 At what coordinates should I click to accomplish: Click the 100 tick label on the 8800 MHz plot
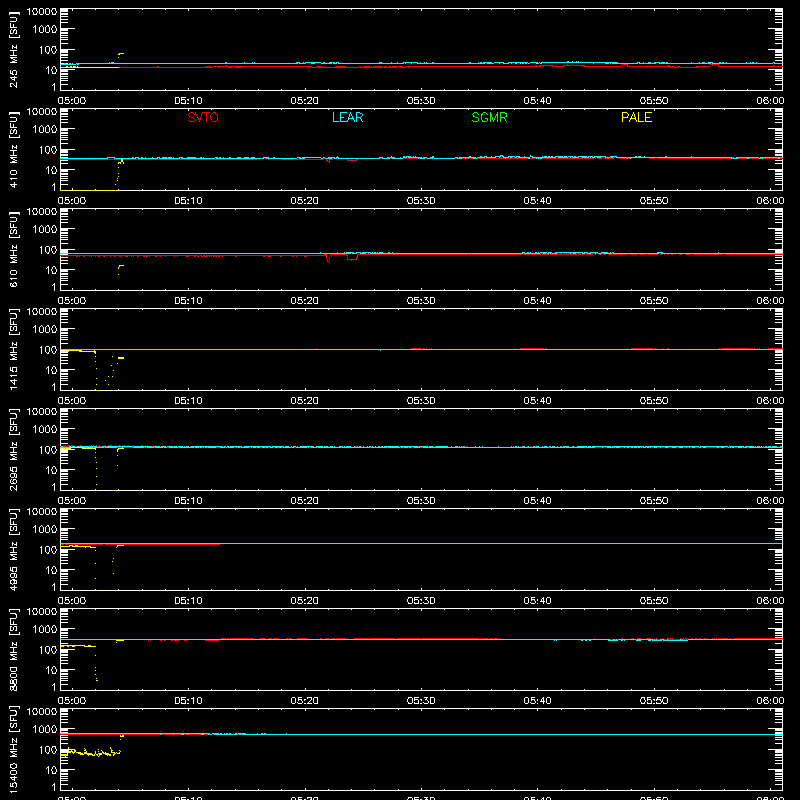pyautogui.click(x=48, y=650)
